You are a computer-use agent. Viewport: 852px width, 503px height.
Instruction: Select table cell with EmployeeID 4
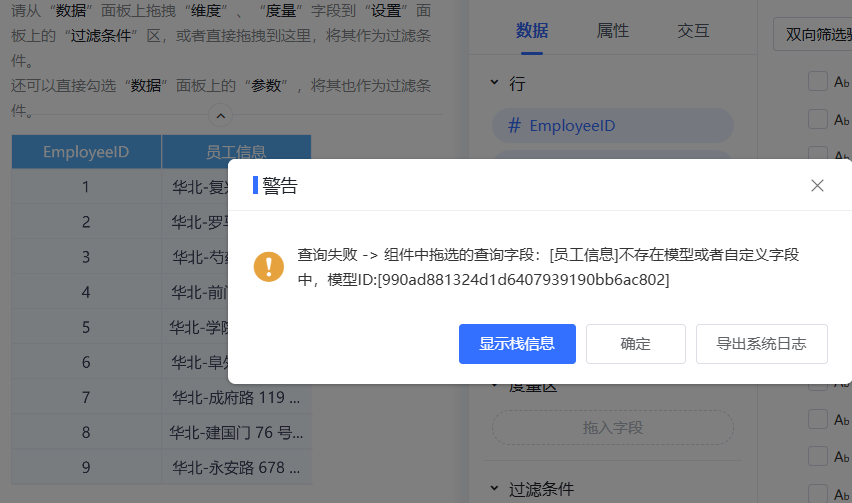point(86,292)
